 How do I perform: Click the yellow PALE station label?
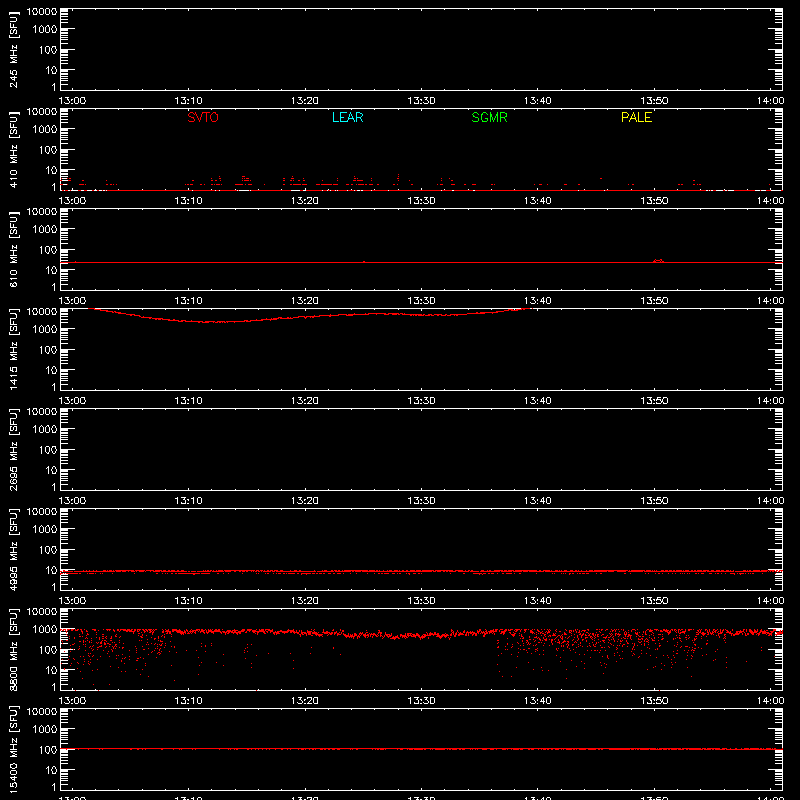click(x=636, y=117)
